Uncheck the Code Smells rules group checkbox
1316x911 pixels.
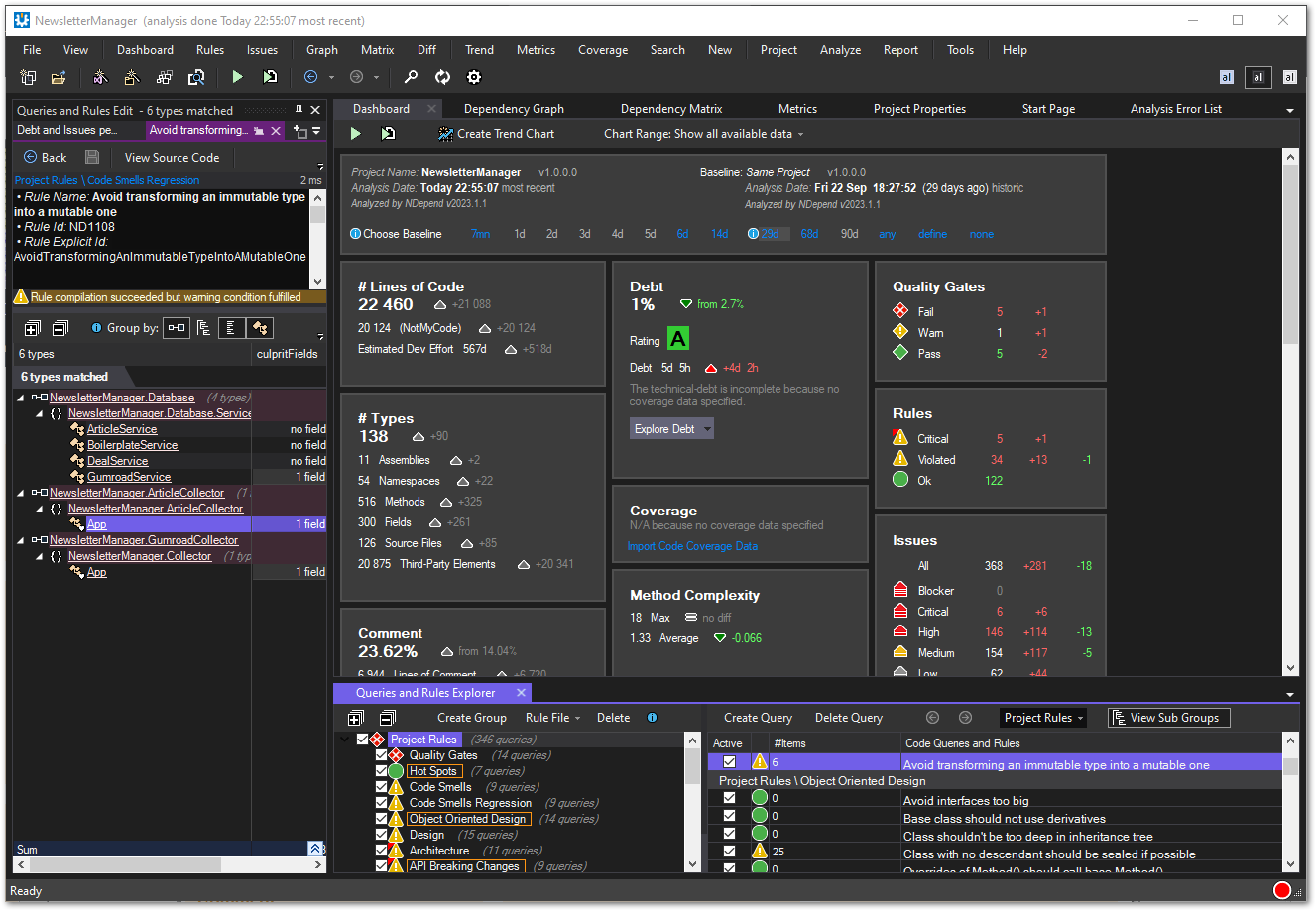coord(382,786)
